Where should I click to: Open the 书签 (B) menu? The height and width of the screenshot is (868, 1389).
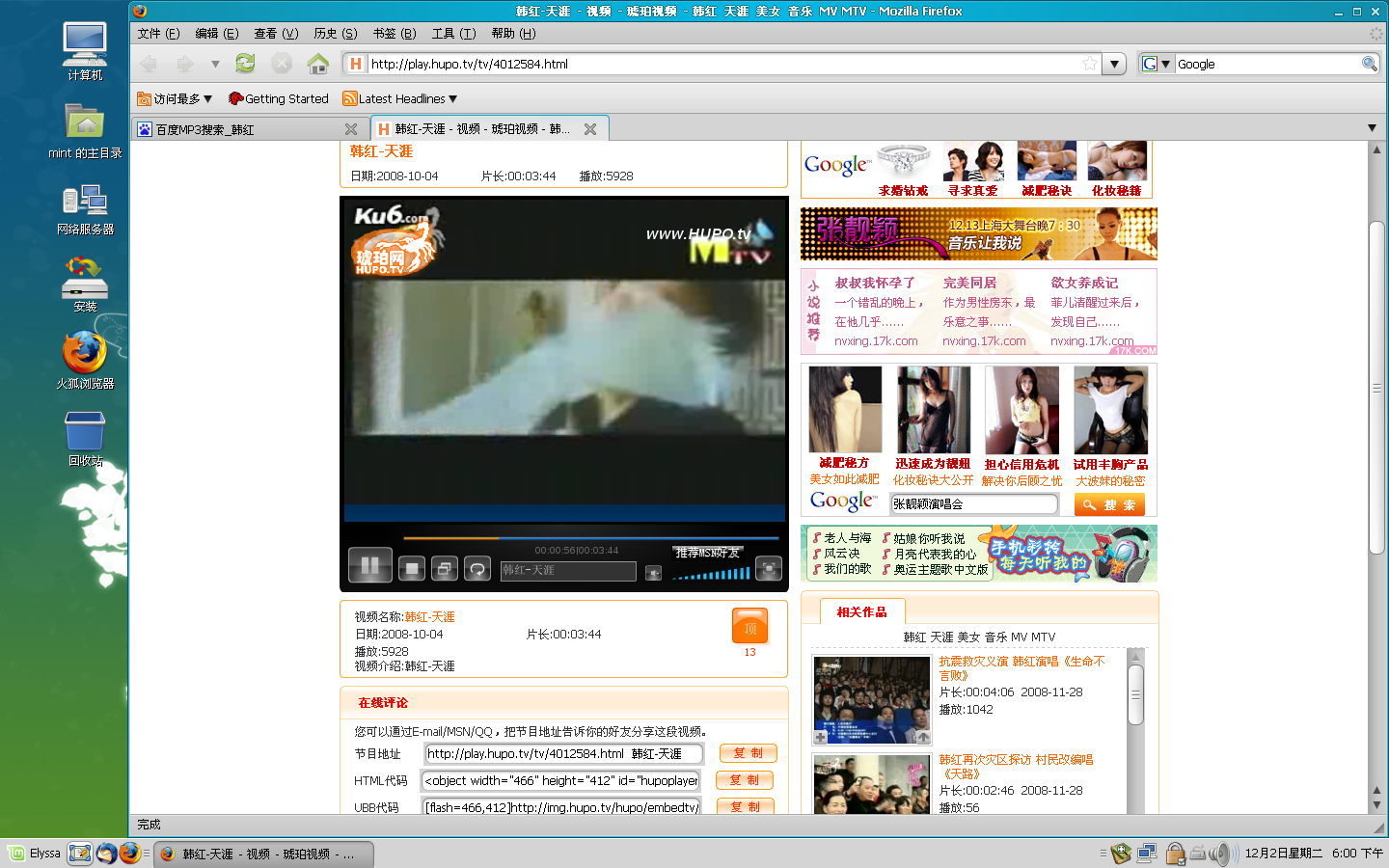[x=395, y=33]
